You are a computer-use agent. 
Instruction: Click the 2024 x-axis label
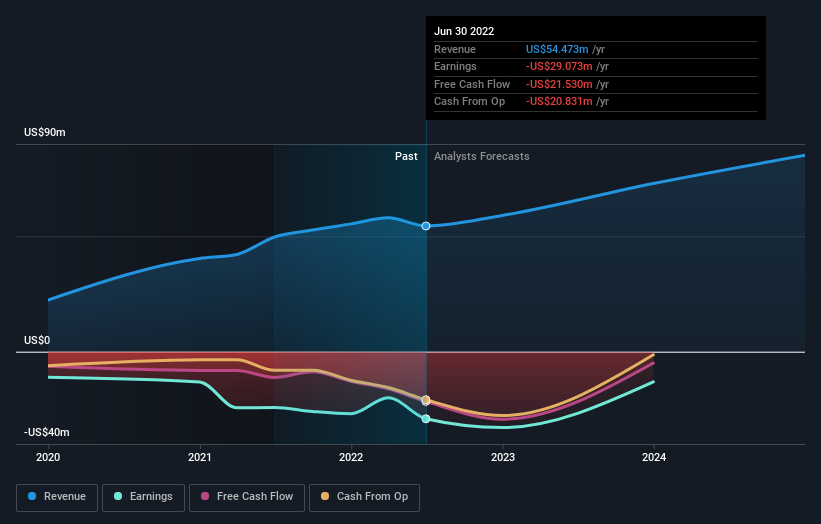654,457
